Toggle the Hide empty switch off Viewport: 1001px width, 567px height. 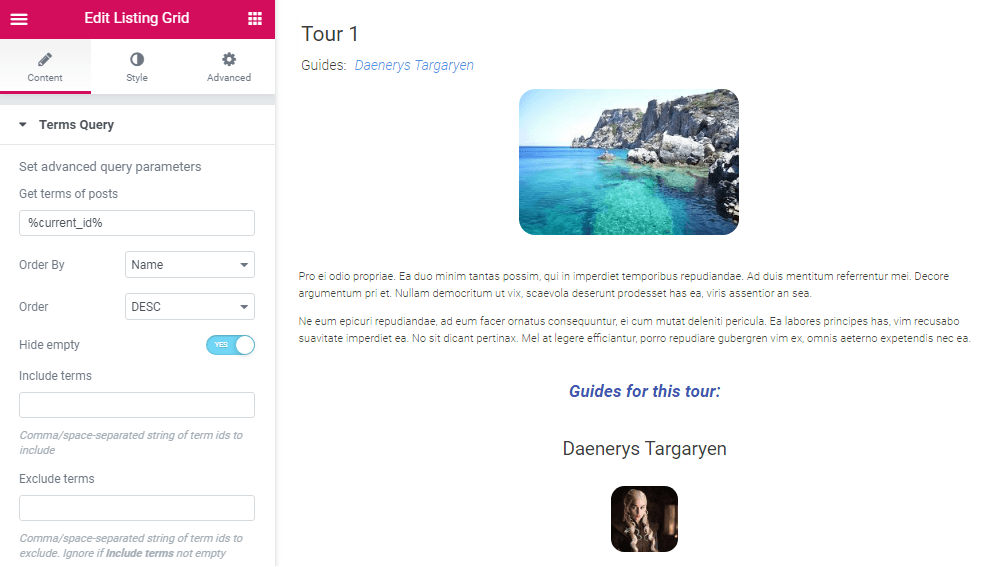(230, 345)
